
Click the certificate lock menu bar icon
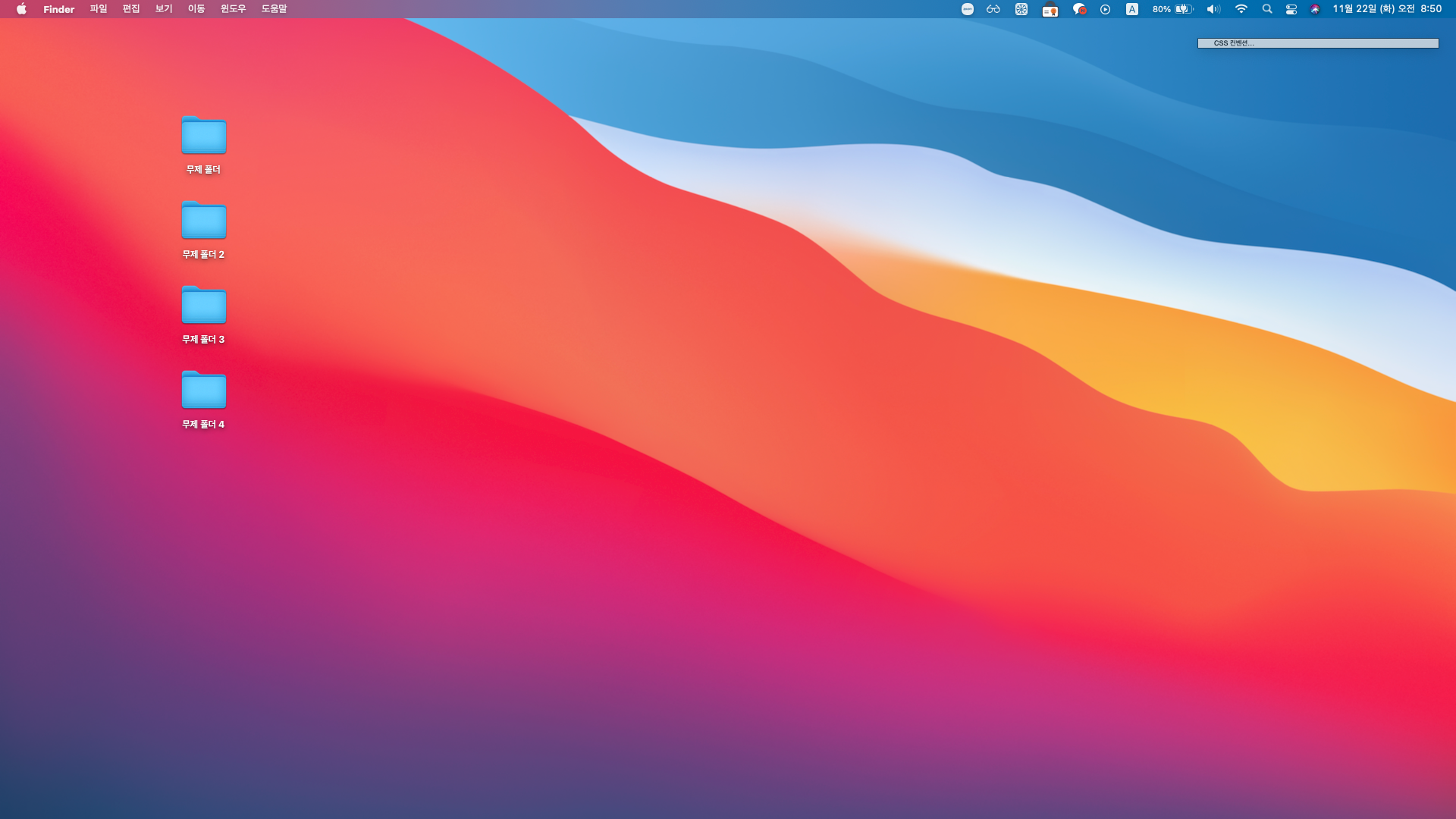coord(1050,9)
